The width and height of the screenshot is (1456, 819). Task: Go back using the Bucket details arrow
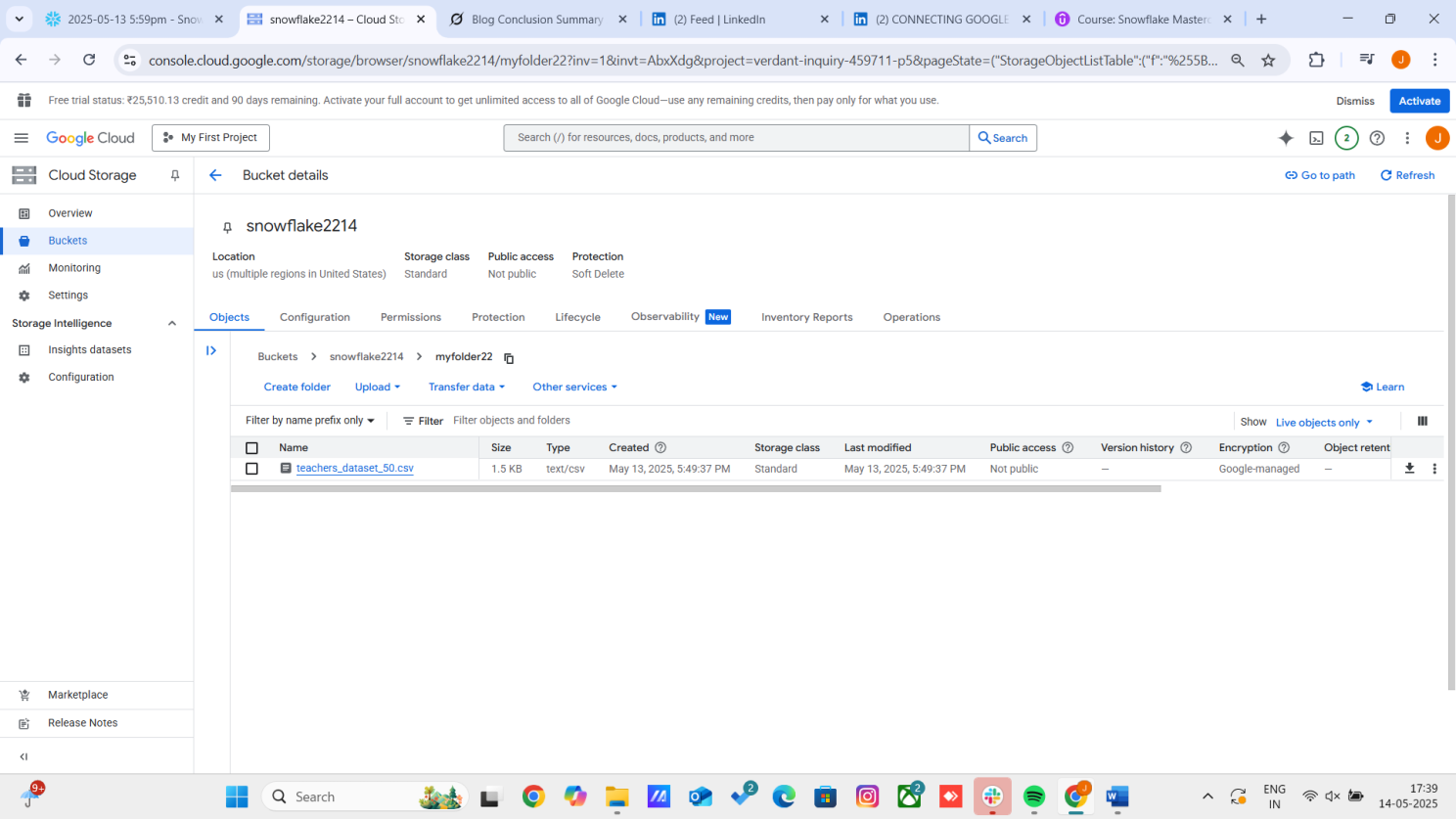215,175
